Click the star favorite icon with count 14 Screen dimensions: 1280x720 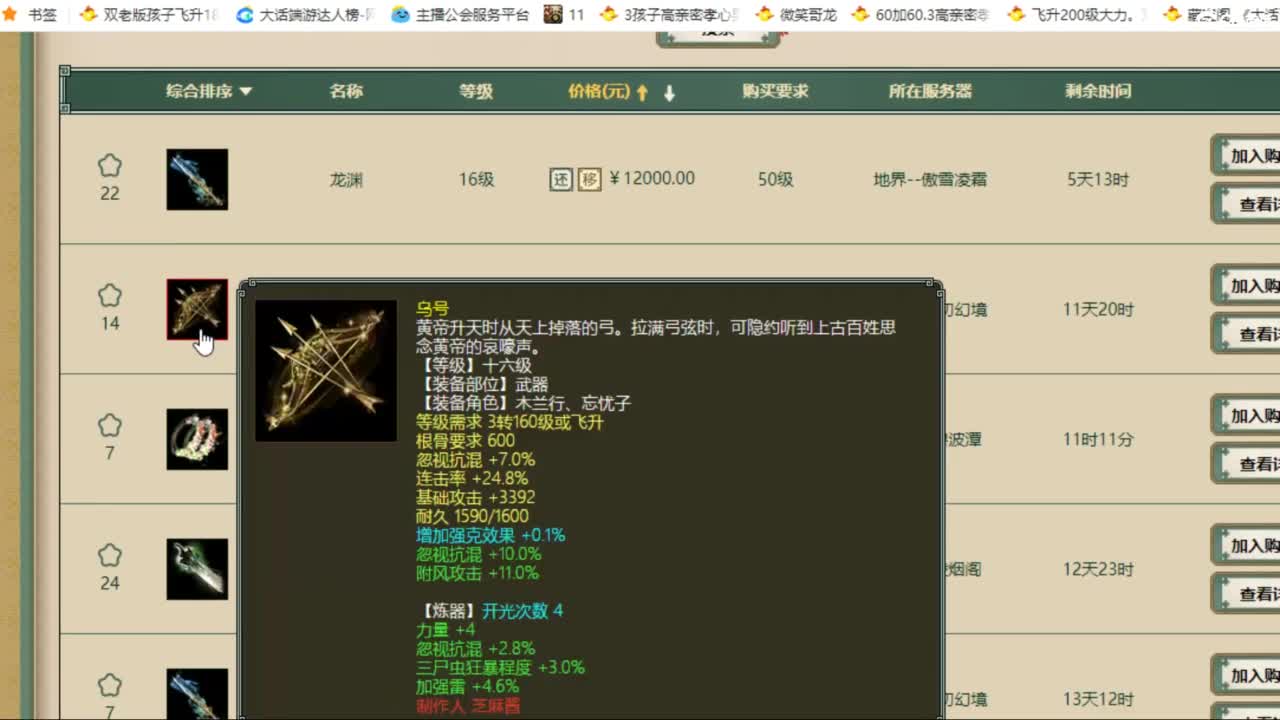click(110, 296)
